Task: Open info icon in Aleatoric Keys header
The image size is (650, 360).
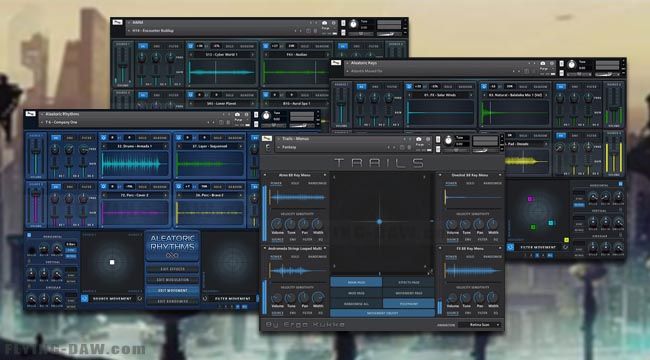Action: 552,63
